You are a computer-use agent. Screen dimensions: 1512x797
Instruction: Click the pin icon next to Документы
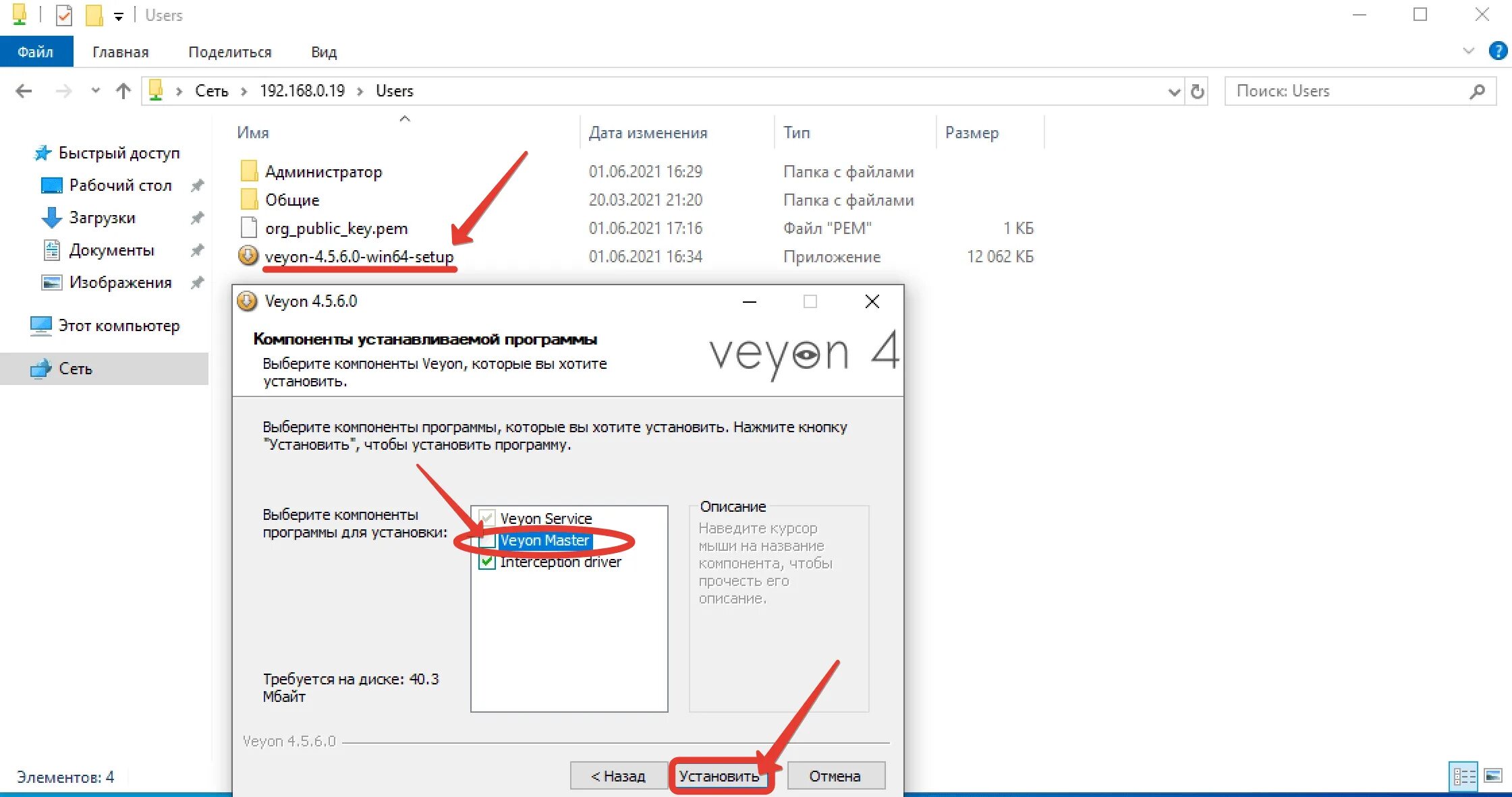197,250
